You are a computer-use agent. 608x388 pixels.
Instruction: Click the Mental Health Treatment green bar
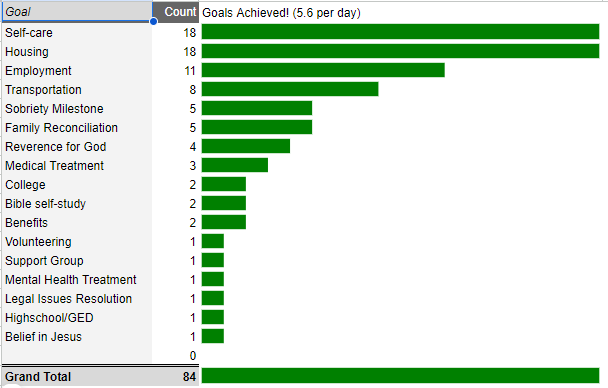[212, 279]
